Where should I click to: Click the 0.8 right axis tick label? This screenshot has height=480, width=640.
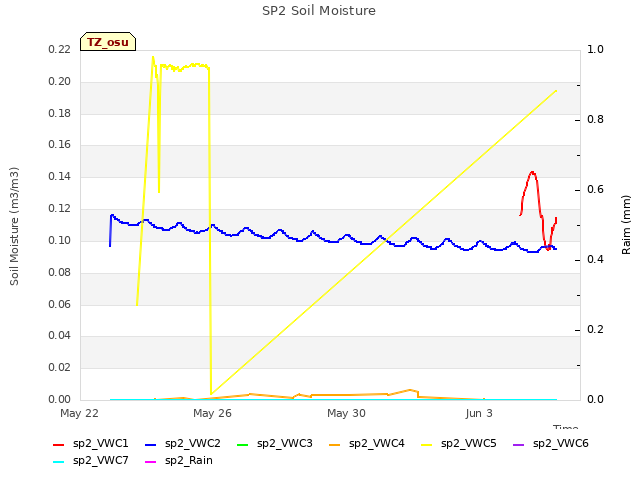coord(595,120)
